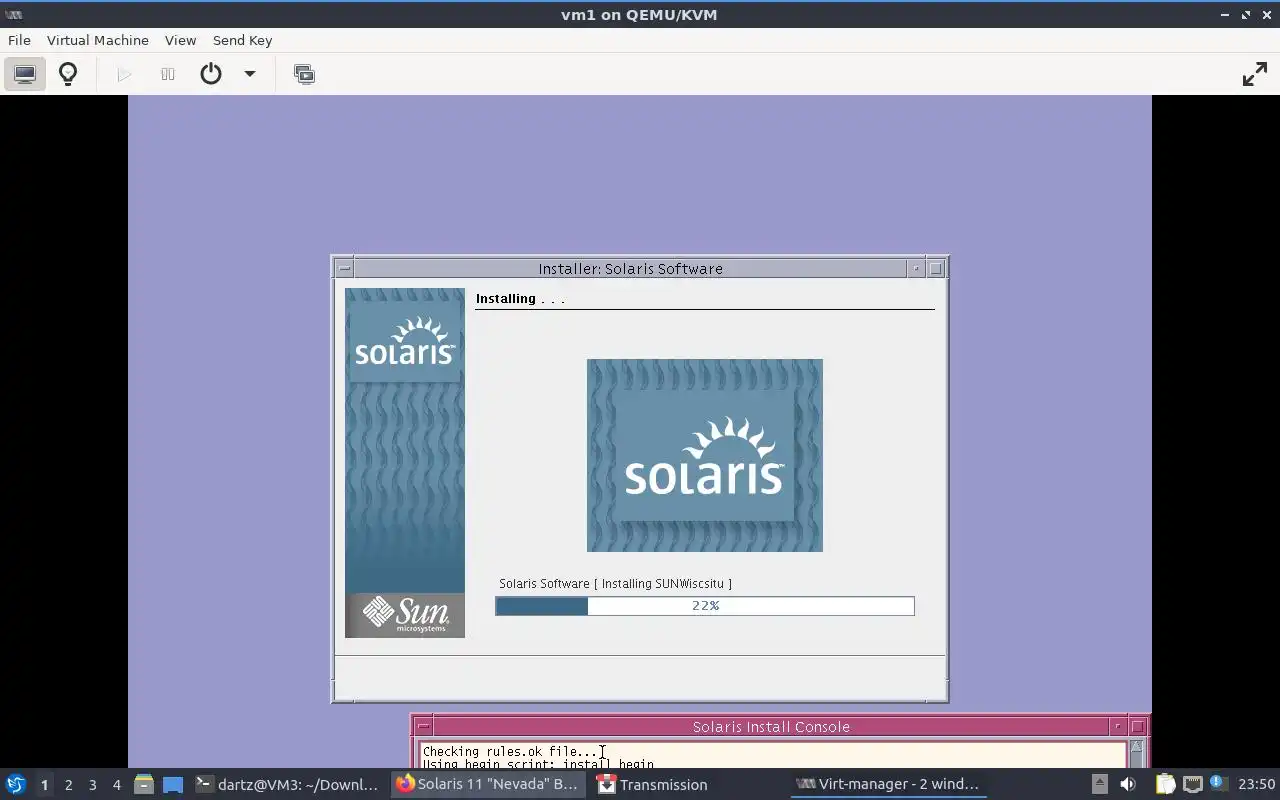This screenshot has height=800, width=1280.
Task: Switch to workspace 3
Action: pyautogui.click(x=92, y=785)
